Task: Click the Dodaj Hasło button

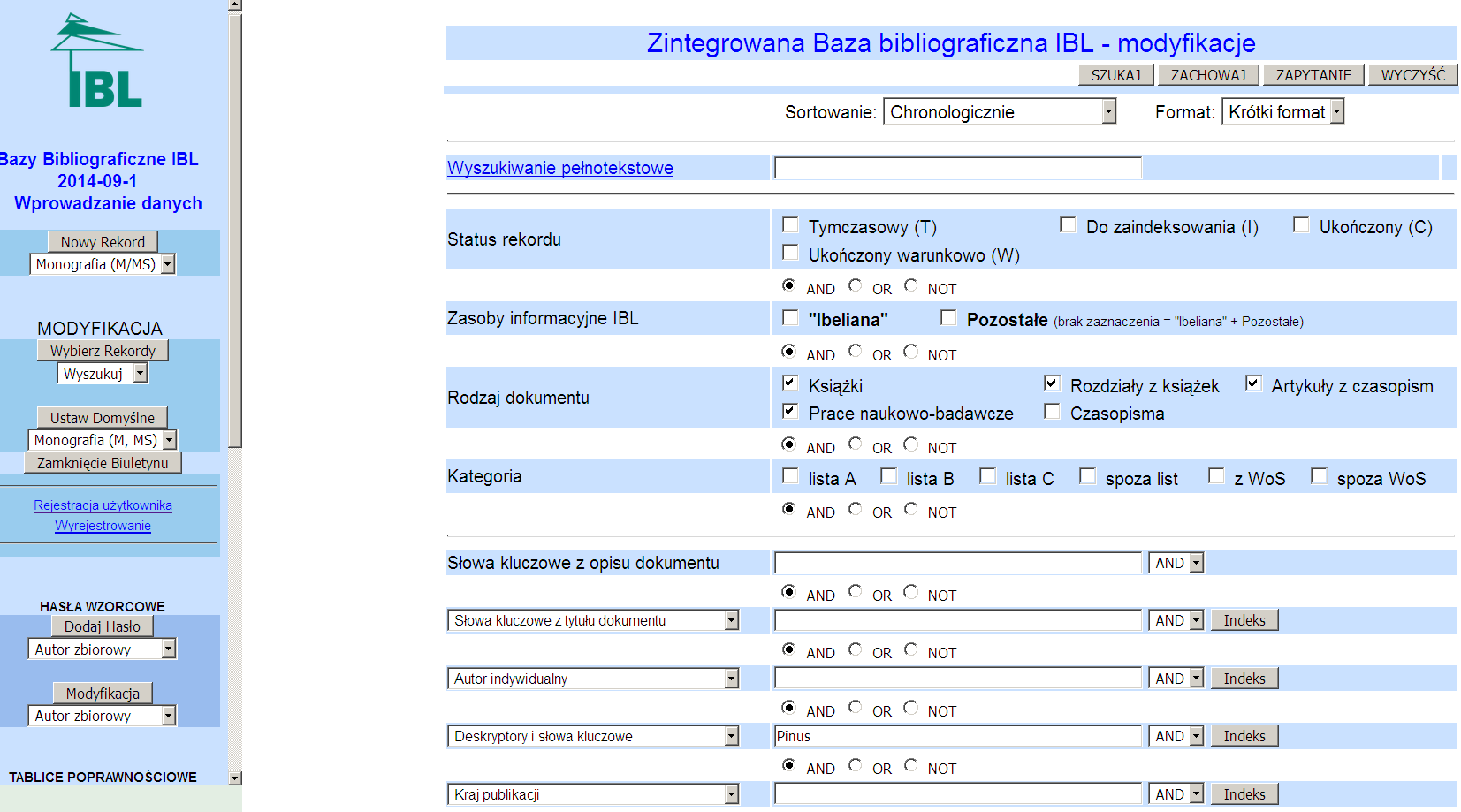Action: (x=103, y=626)
